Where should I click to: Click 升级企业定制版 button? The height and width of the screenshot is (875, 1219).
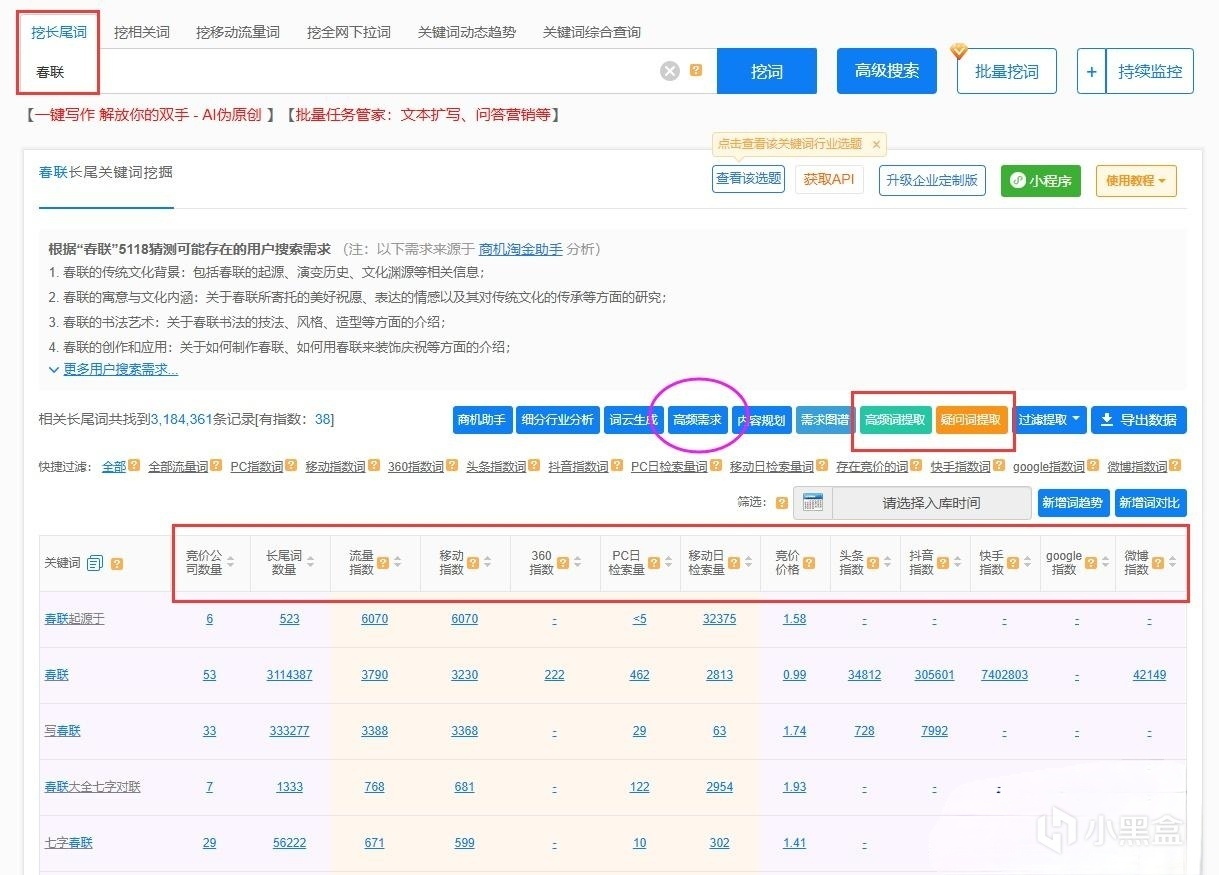tap(932, 180)
